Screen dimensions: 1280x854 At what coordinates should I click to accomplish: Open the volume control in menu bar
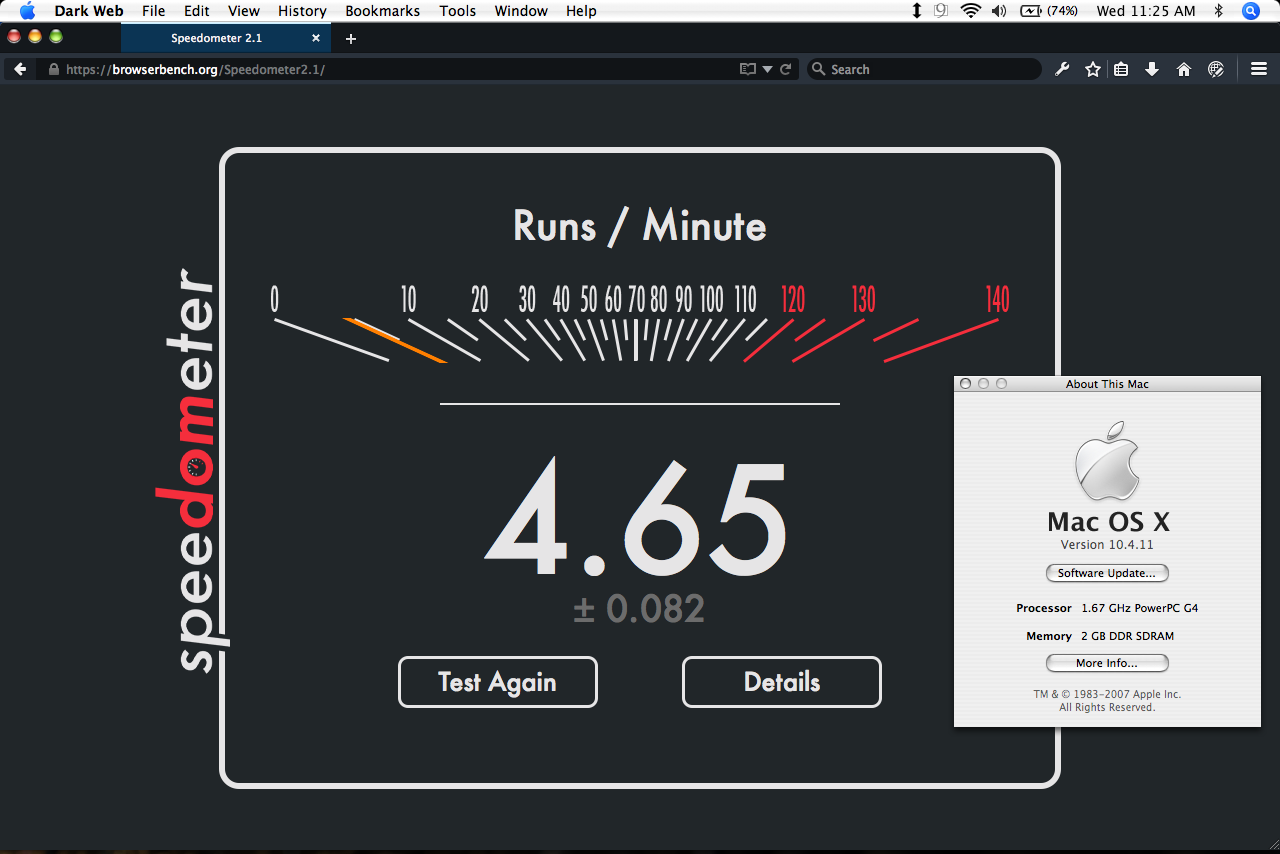point(999,11)
